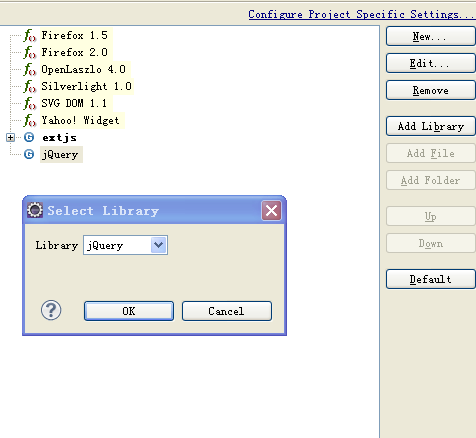Screen dimensions: 476x438
Task: Click the OpenLaszlo 4.0 library icon
Action: click(29, 69)
